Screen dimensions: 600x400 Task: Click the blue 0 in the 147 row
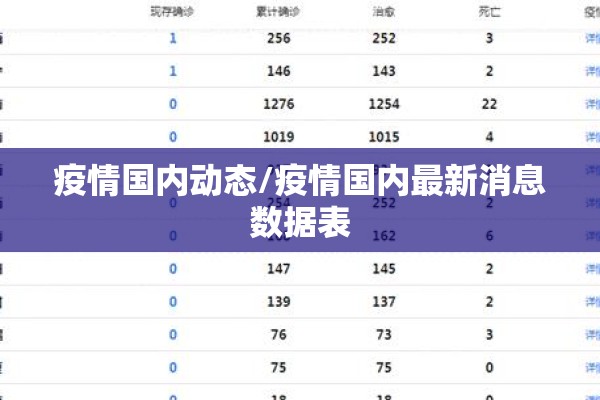(173, 268)
